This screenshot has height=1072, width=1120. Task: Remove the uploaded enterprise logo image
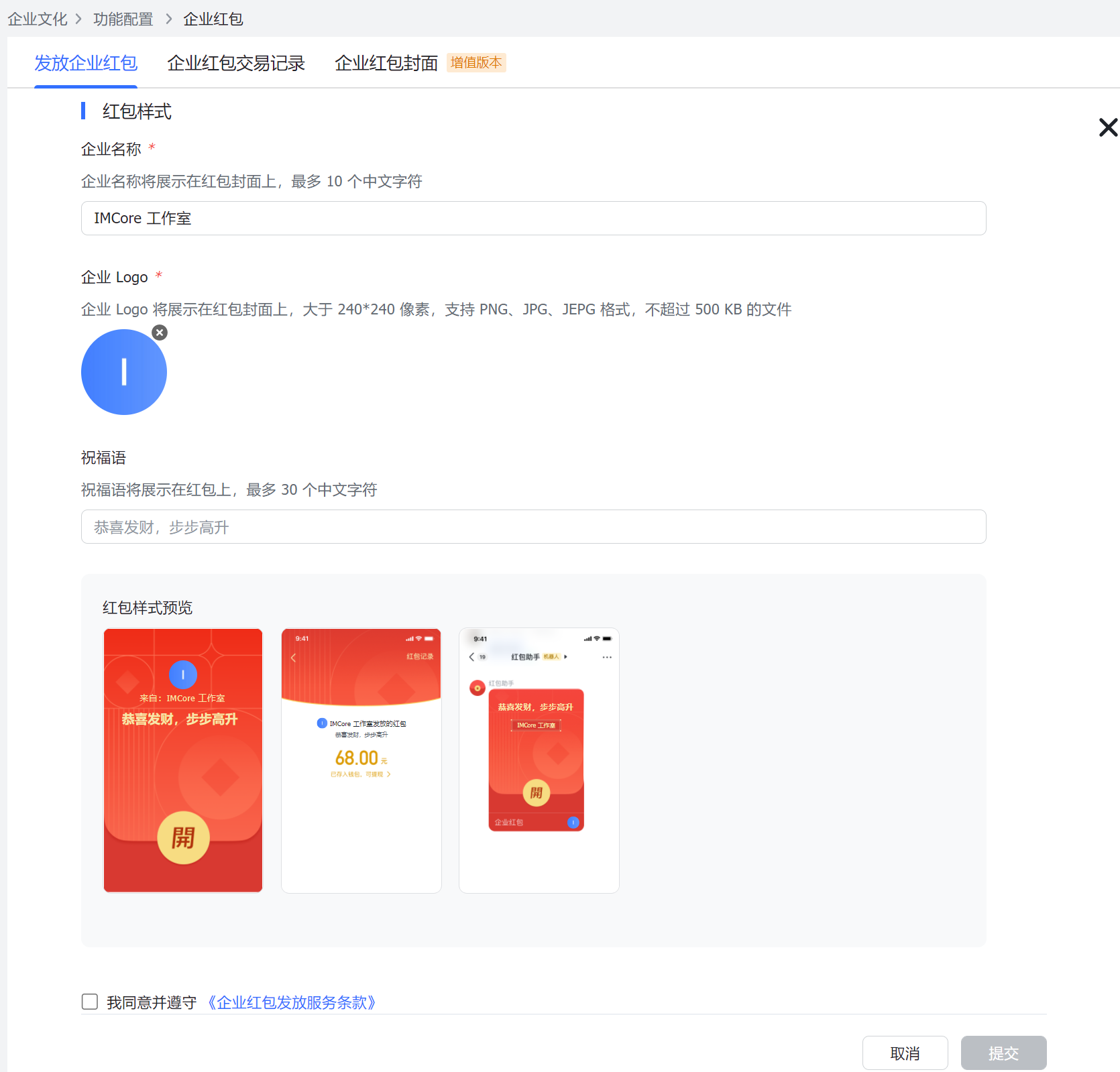click(160, 333)
